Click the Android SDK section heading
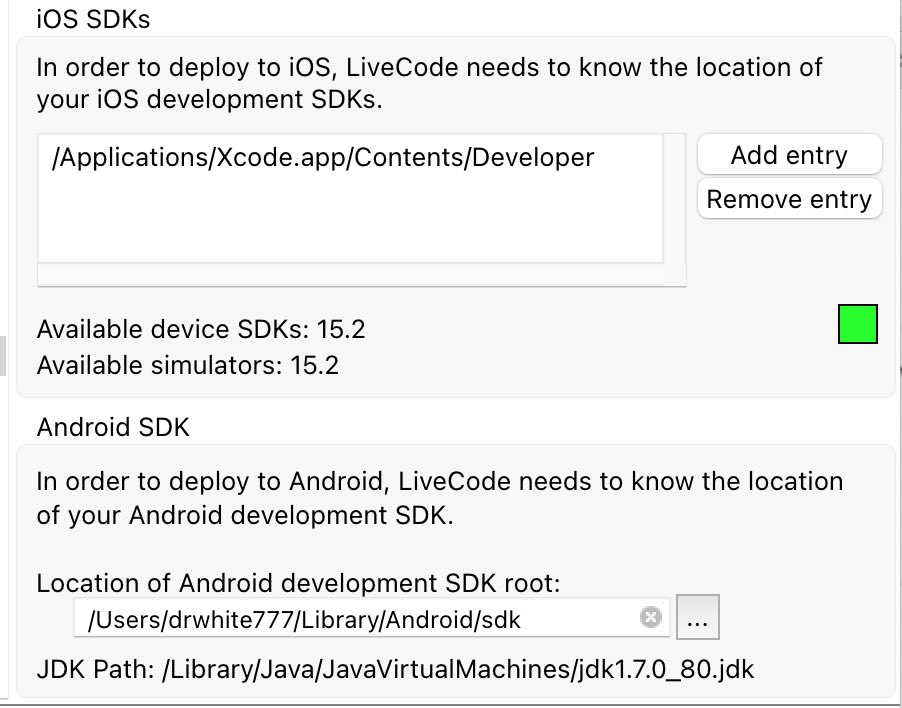Viewport: 902px width, 708px height. (x=113, y=427)
